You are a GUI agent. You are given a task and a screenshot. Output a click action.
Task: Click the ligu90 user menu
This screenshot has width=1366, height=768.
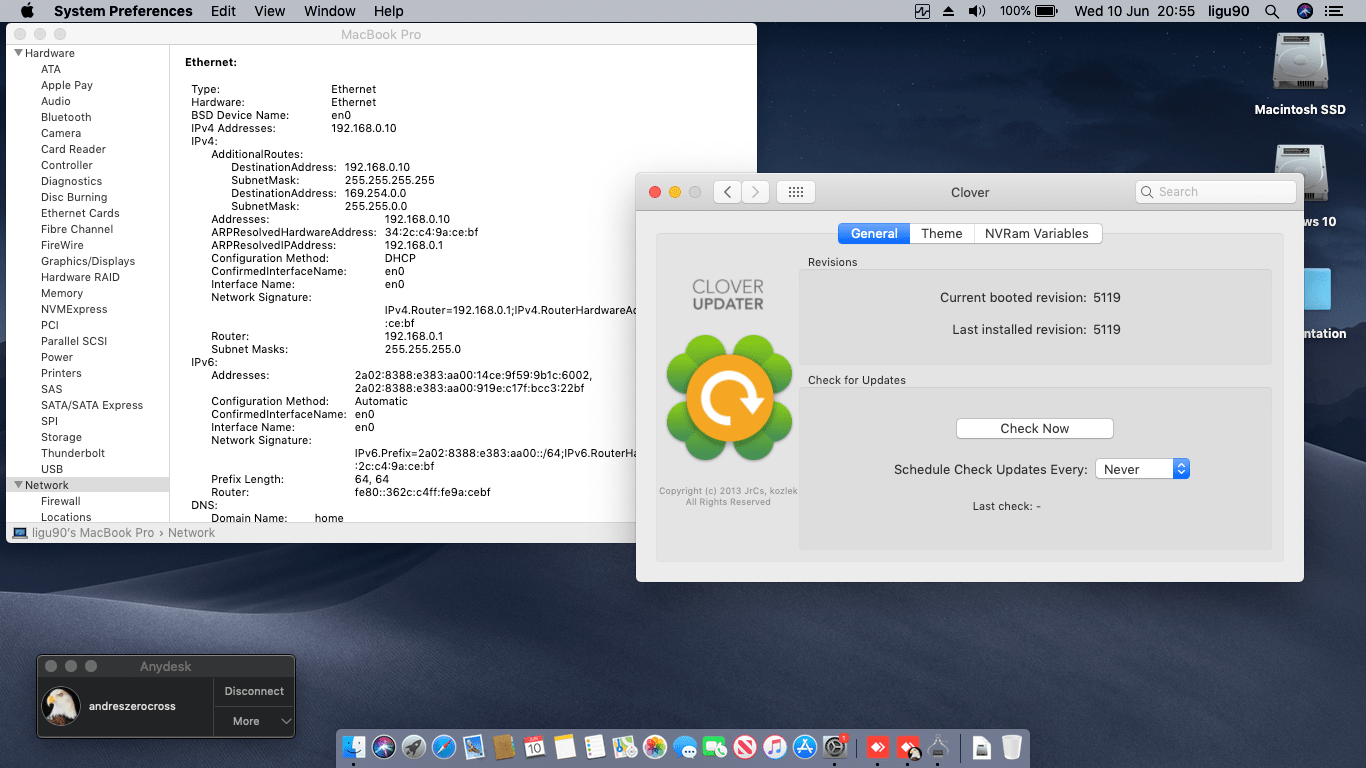pyautogui.click(x=1228, y=11)
